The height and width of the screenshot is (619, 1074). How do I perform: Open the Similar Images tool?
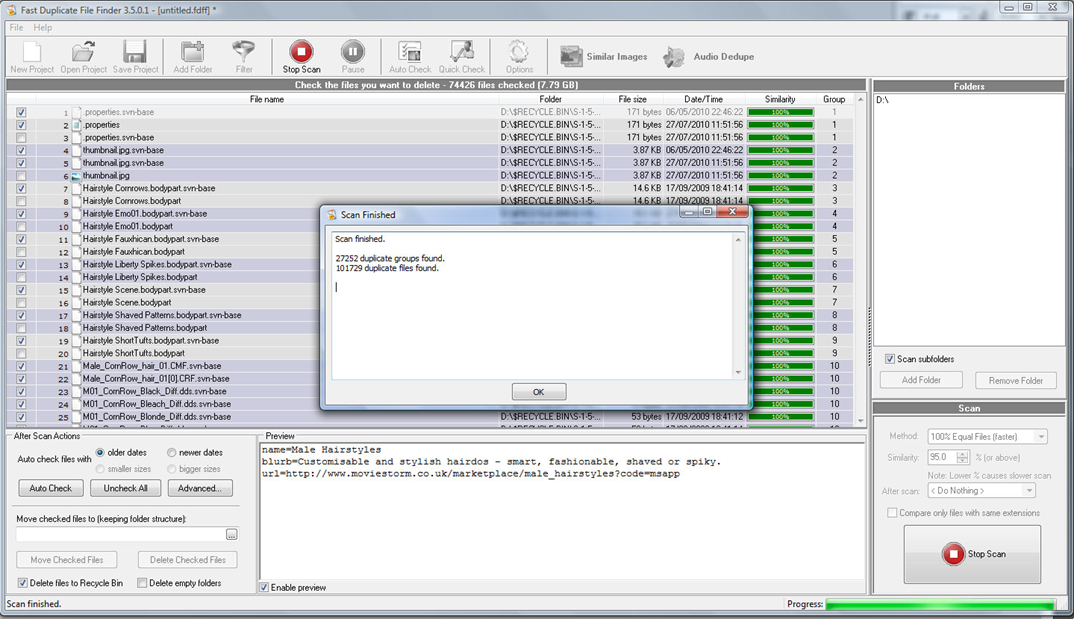[x=603, y=57]
